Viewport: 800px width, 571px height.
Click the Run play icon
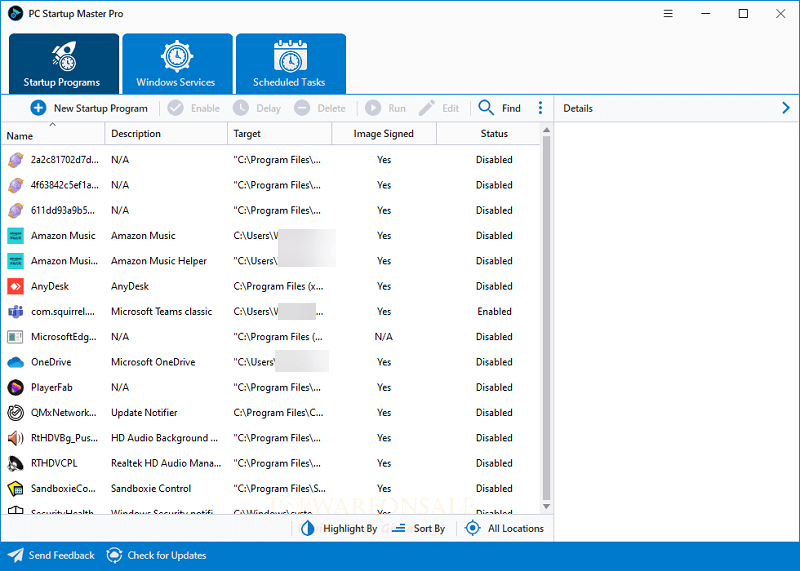373,108
